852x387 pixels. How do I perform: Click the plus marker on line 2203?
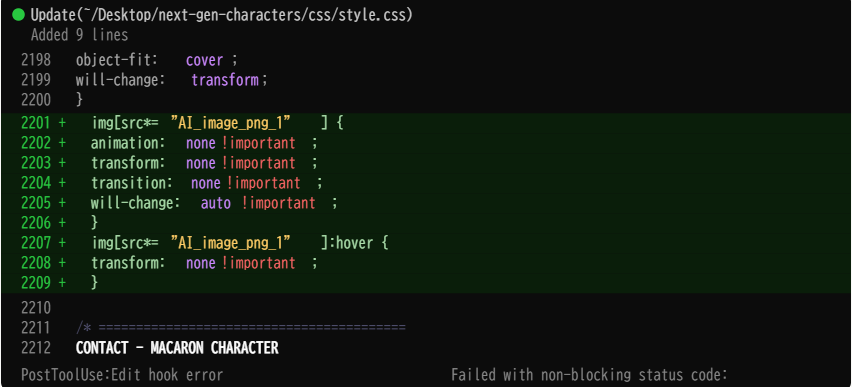[x=62, y=164]
